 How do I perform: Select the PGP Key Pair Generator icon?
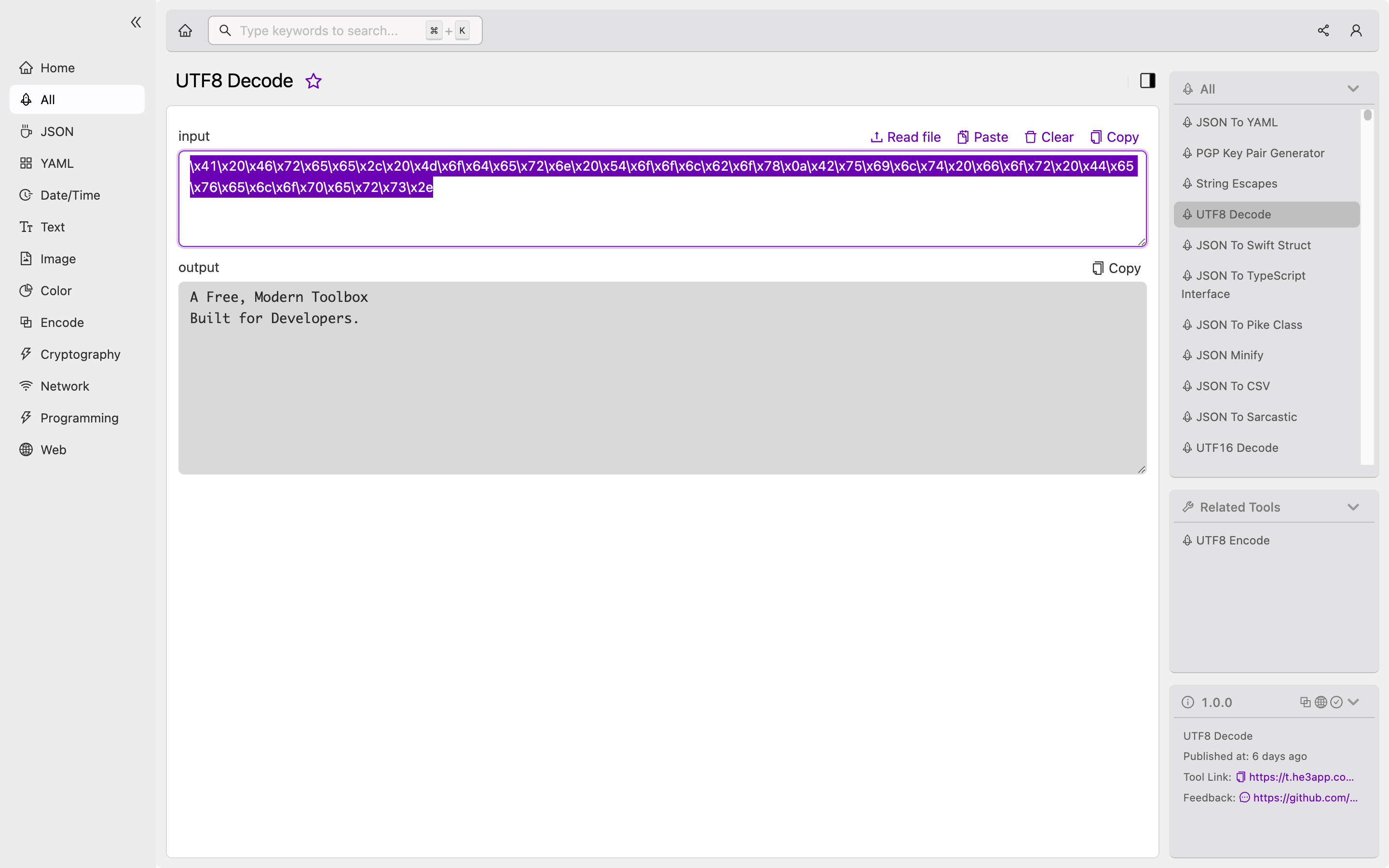(1188, 153)
